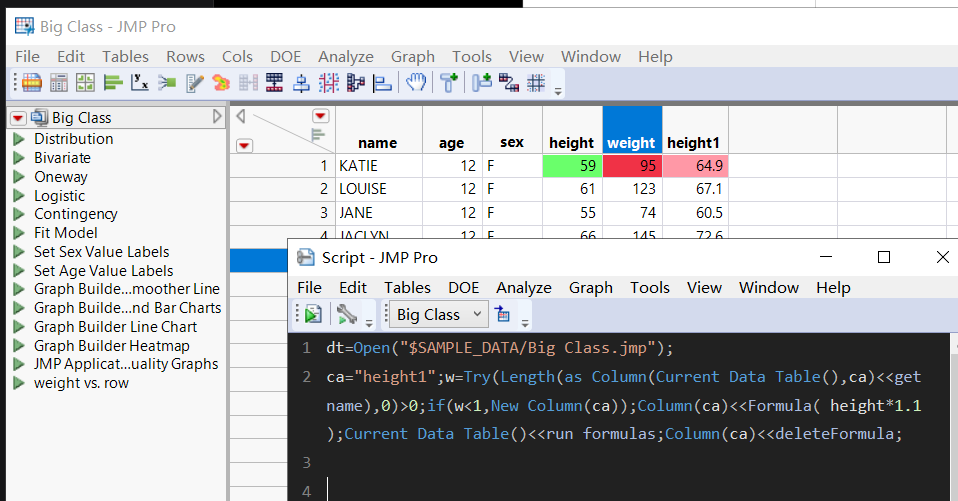Click the Big Class data table icon in the left panel header
Viewport: 958px width, 501px height.
click(x=40, y=117)
